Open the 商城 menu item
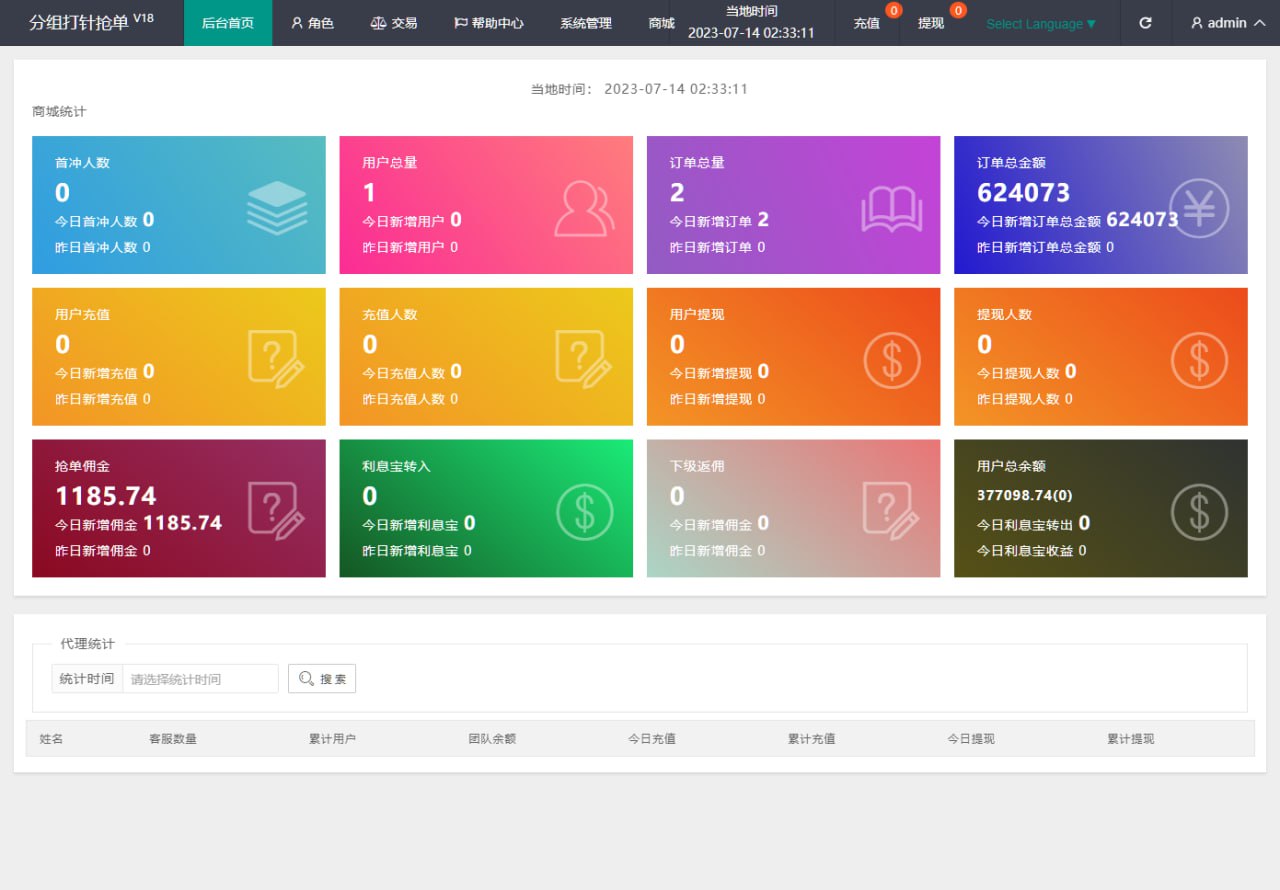Viewport: 1280px width, 890px height. (x=660, y=23)
